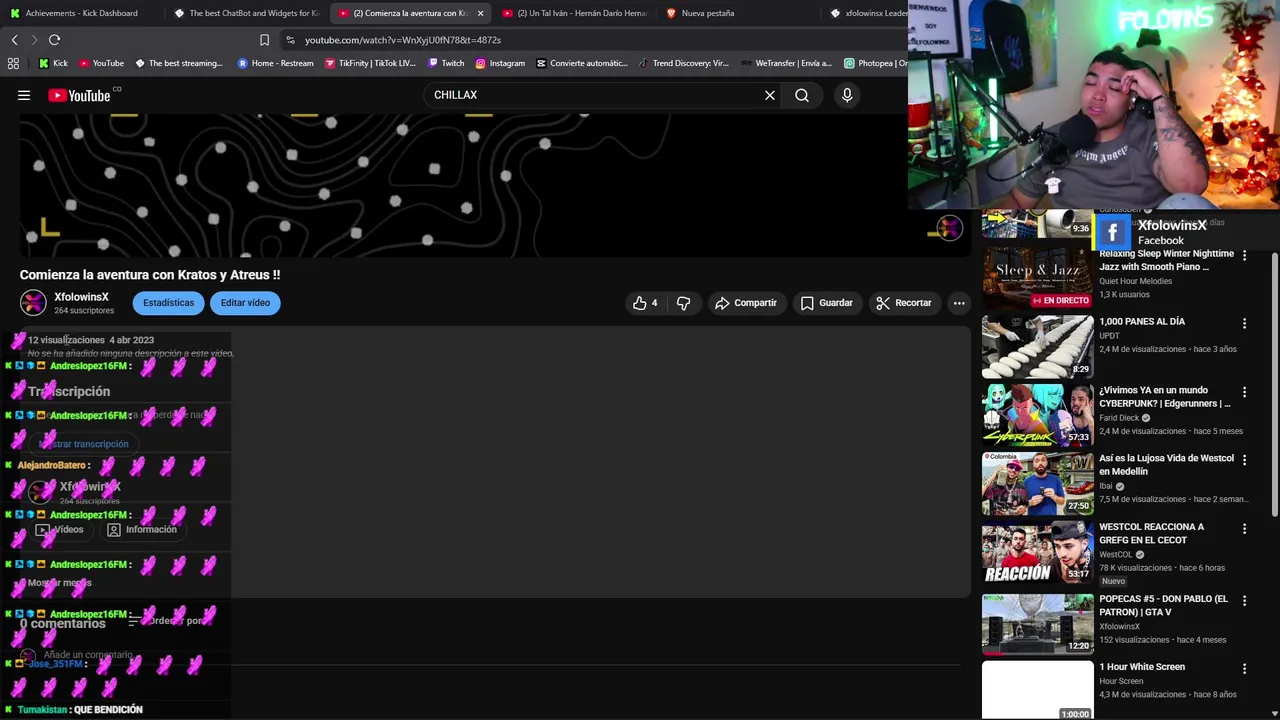Open the TikFinity bookmark
Screen dimensions: 1280x720
[370, 63]
